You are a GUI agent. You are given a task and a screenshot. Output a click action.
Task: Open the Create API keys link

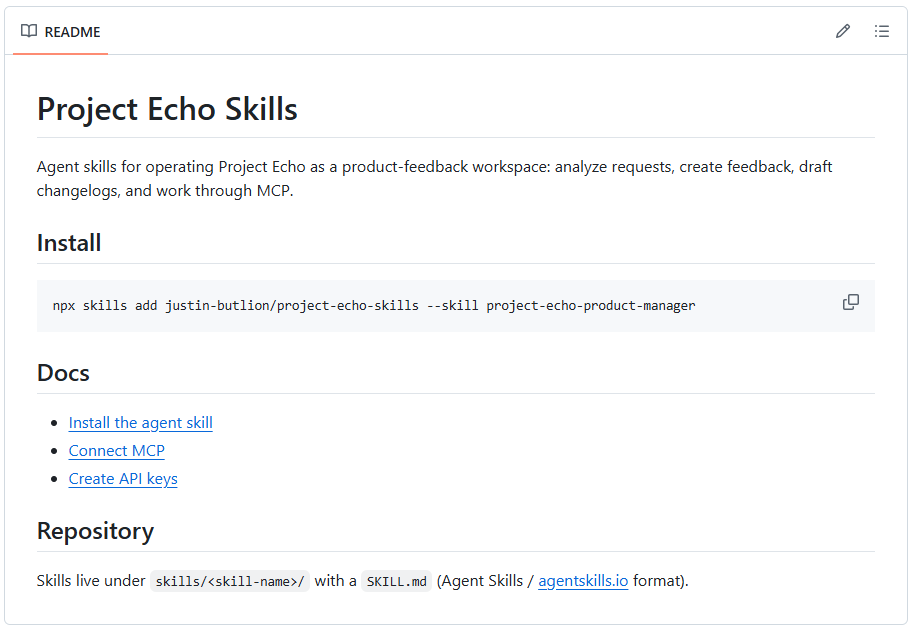pyautogui.click(x=123, y=479)
